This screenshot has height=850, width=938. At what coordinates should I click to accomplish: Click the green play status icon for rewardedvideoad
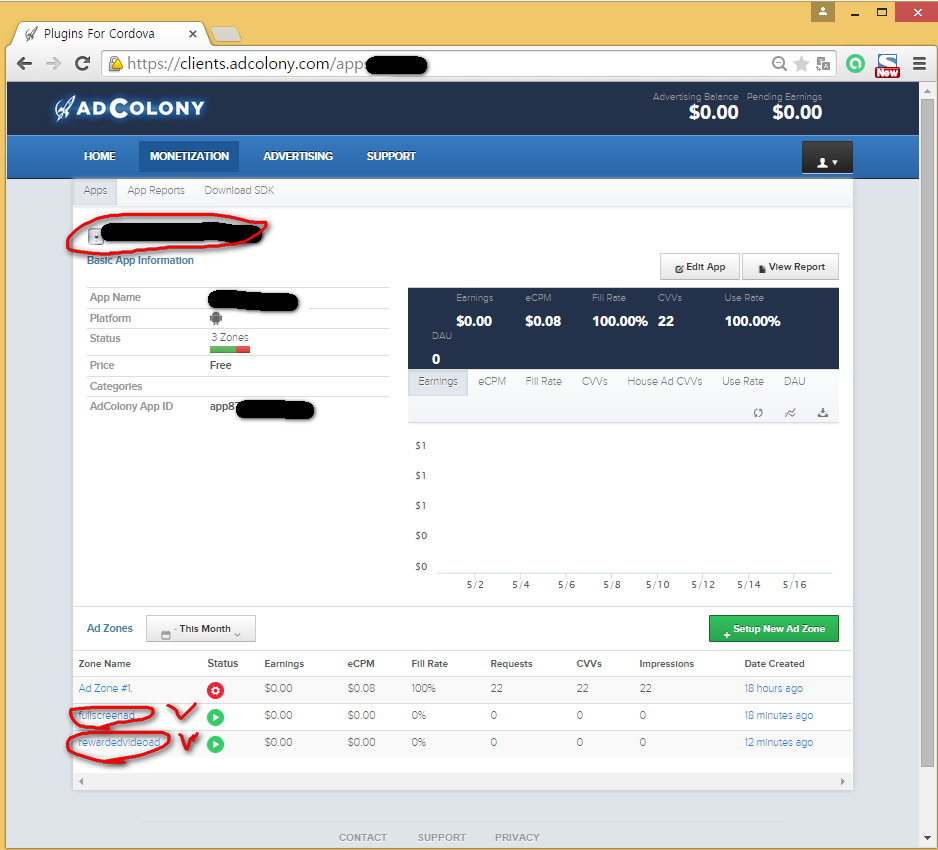pos(215,744)
